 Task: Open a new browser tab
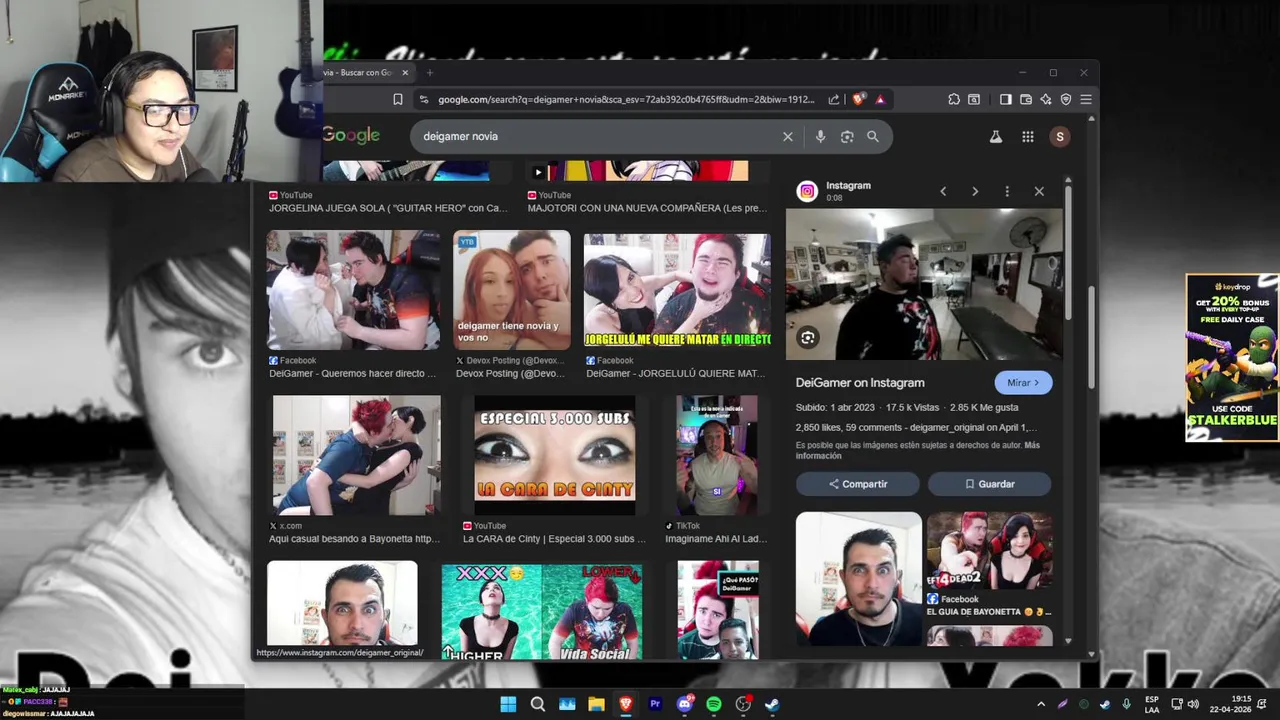pos(430,72)
